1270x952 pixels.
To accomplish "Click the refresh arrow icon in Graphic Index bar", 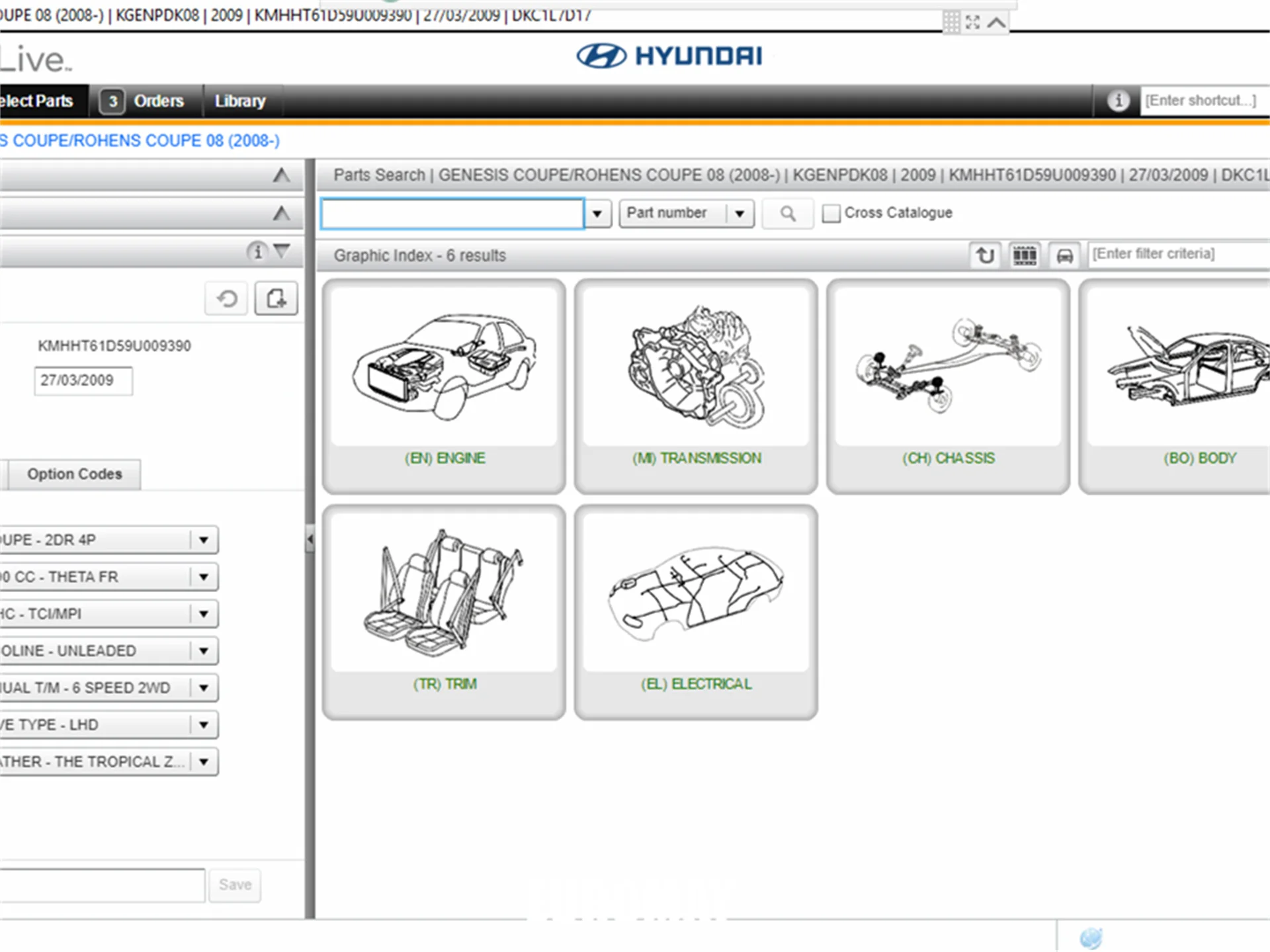I will 985,255.
